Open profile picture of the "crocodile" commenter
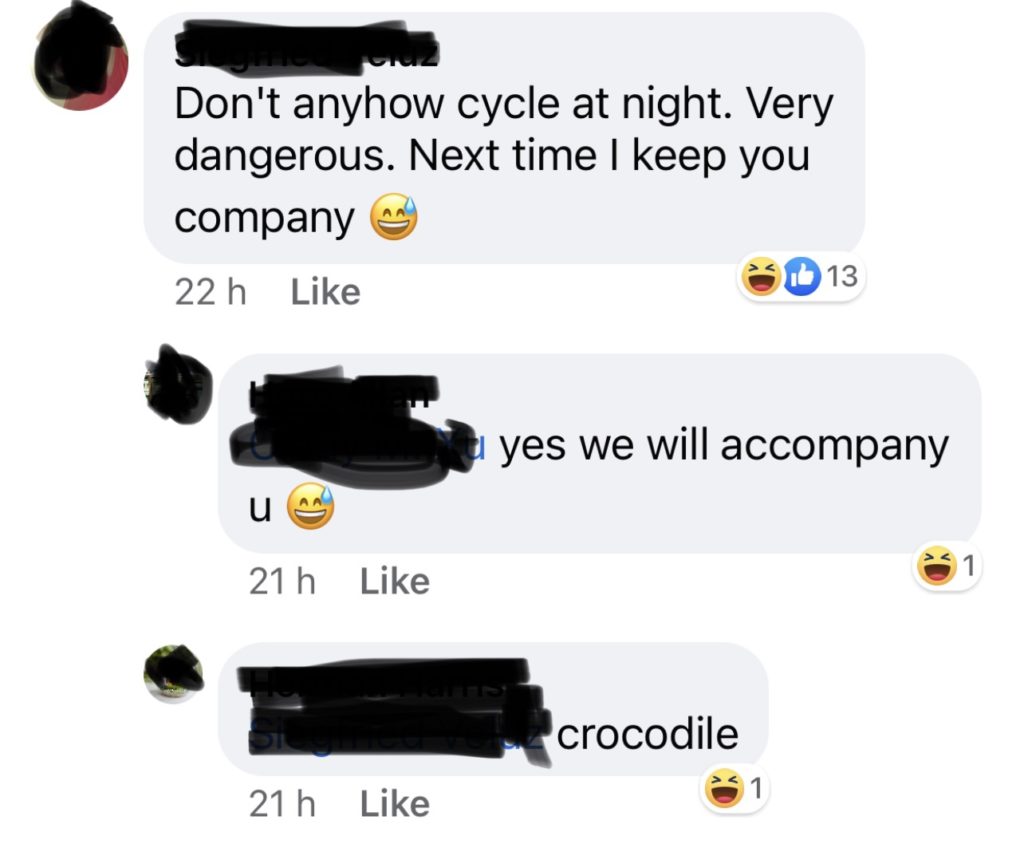The height and width of the screenshot is (848, 1024). pyautogui.click(x=174, y=674)
